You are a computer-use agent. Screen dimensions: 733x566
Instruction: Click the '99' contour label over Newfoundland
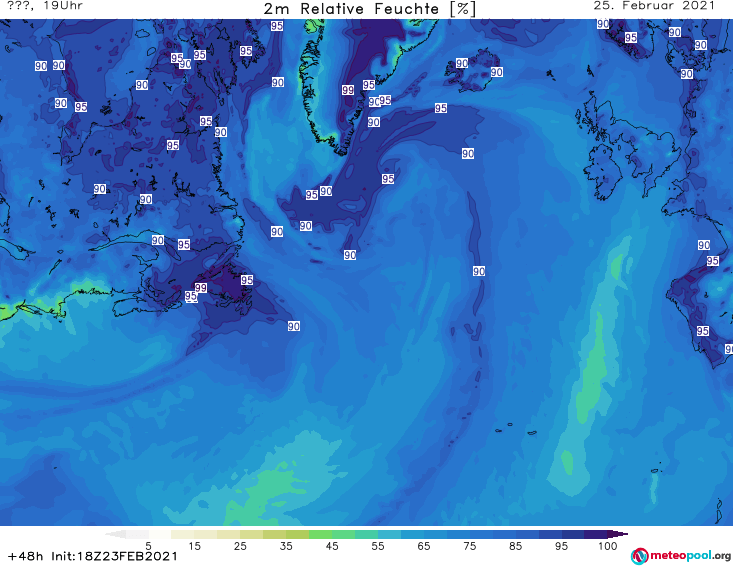click(201, 288)
